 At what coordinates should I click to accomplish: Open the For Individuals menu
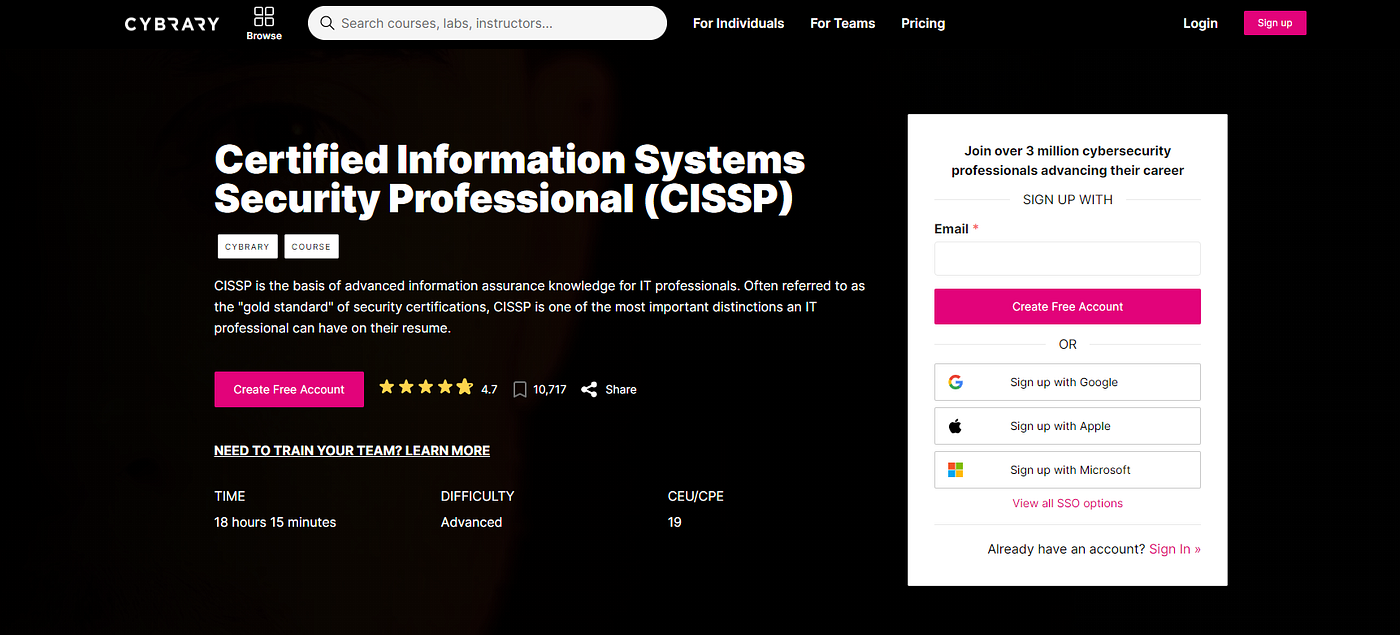[738, 23]
